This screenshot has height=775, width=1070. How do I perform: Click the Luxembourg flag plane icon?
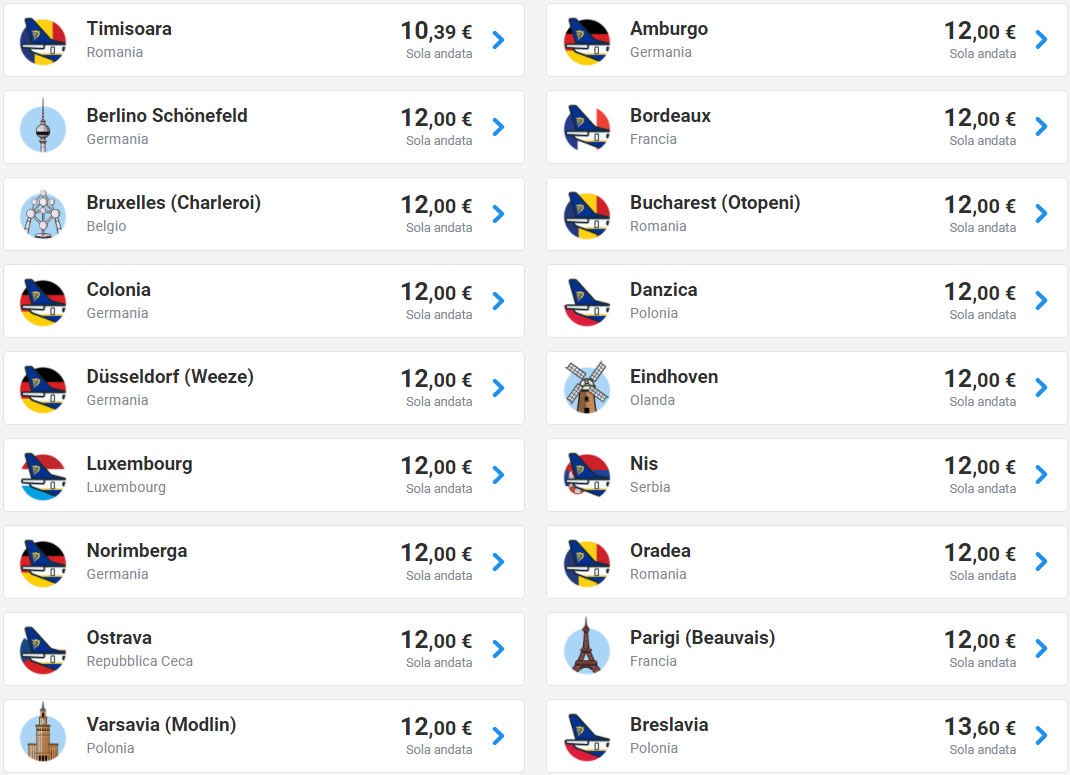click(x=43, y=476)
